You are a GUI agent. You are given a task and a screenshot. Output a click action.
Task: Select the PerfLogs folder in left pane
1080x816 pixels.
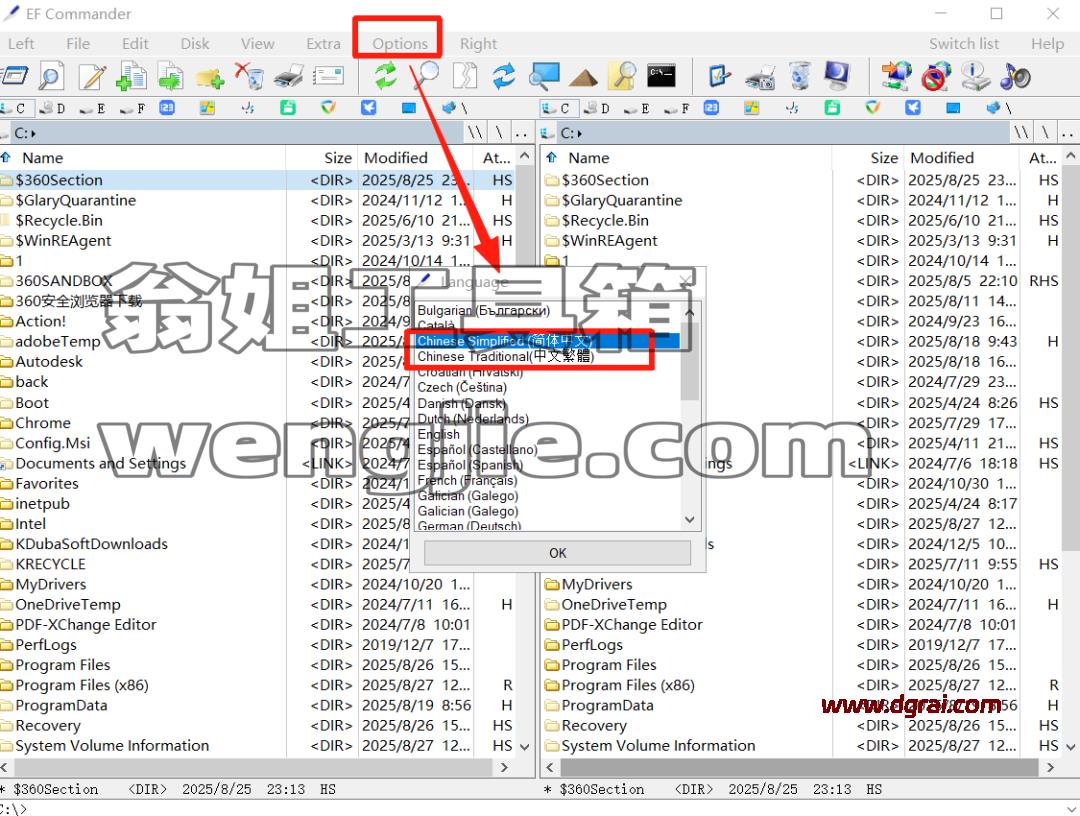click(x=45, y=645)
